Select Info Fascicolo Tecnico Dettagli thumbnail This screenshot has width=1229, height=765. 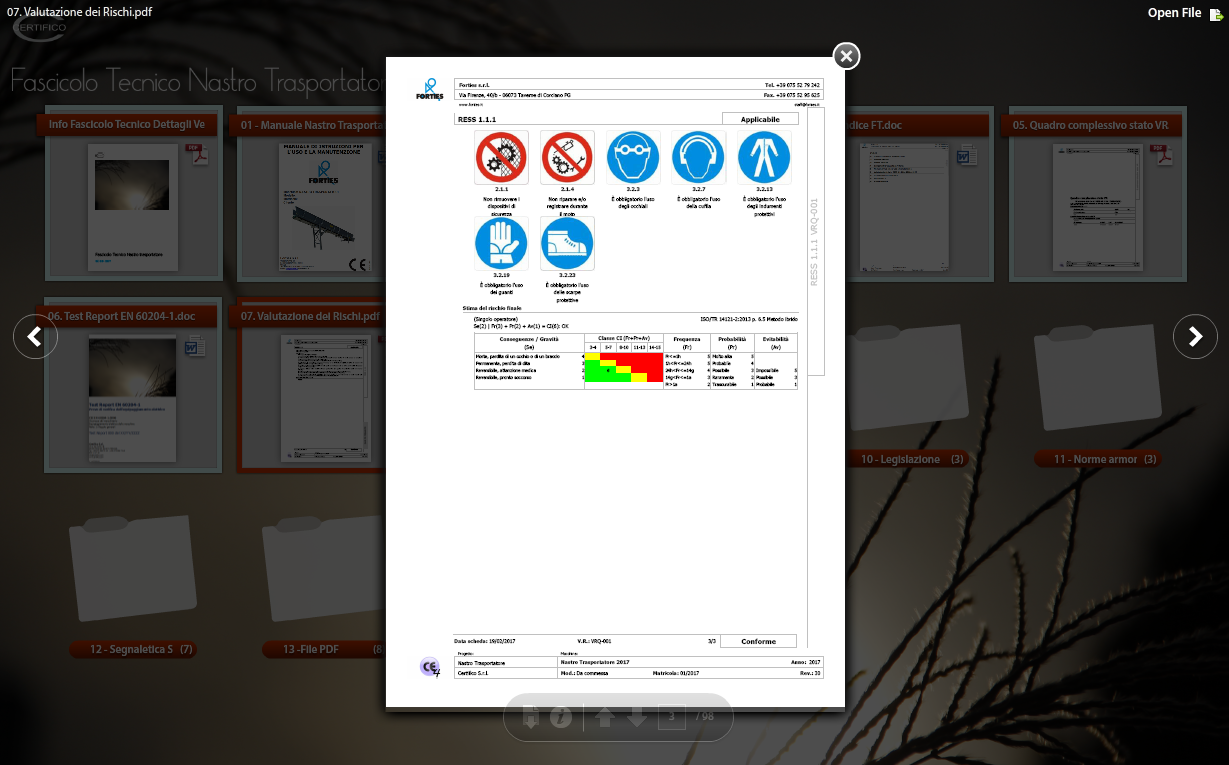[x=132, y=200]
